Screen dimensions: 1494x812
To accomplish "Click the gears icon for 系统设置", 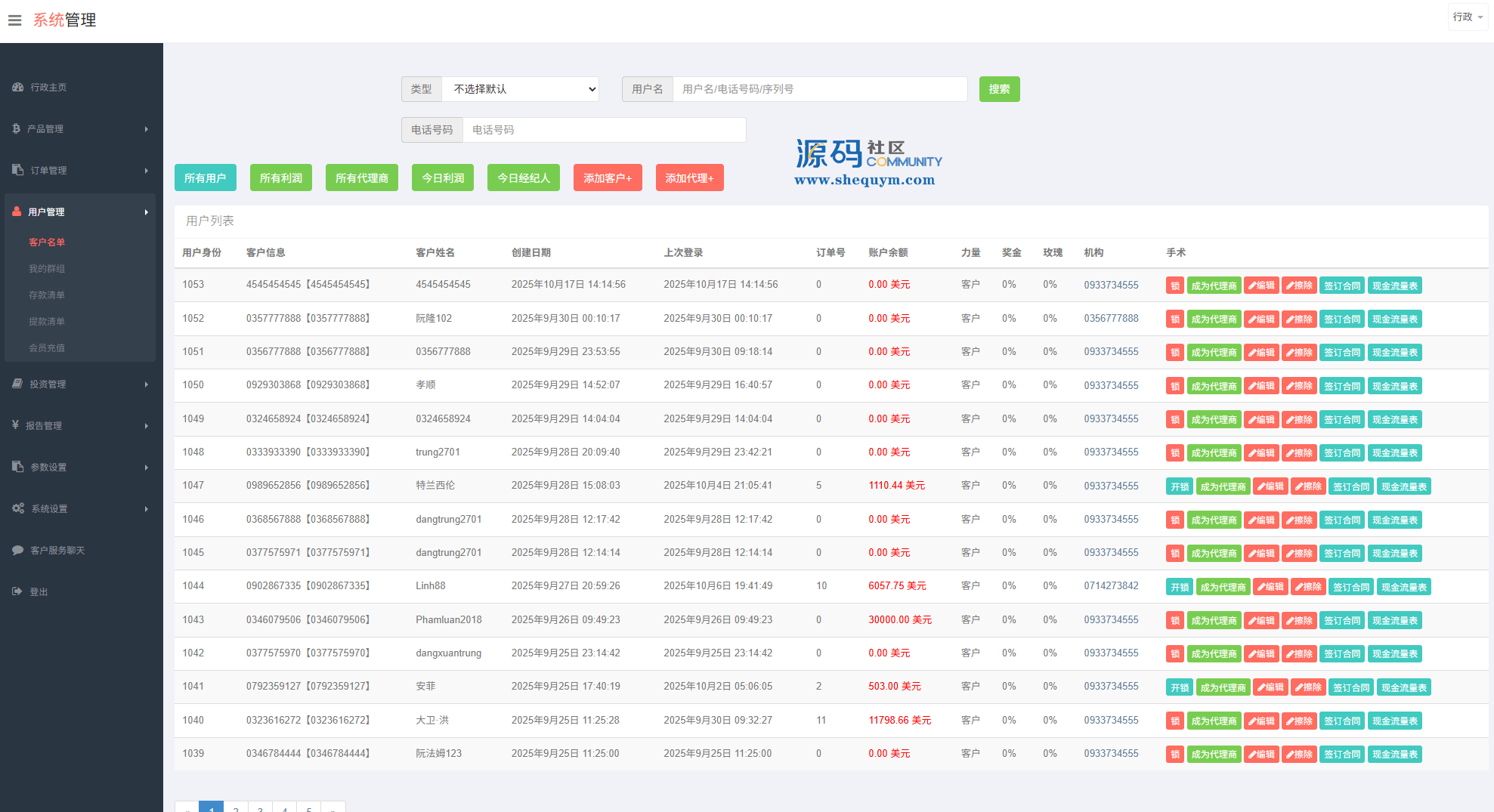I will [18, 509].
